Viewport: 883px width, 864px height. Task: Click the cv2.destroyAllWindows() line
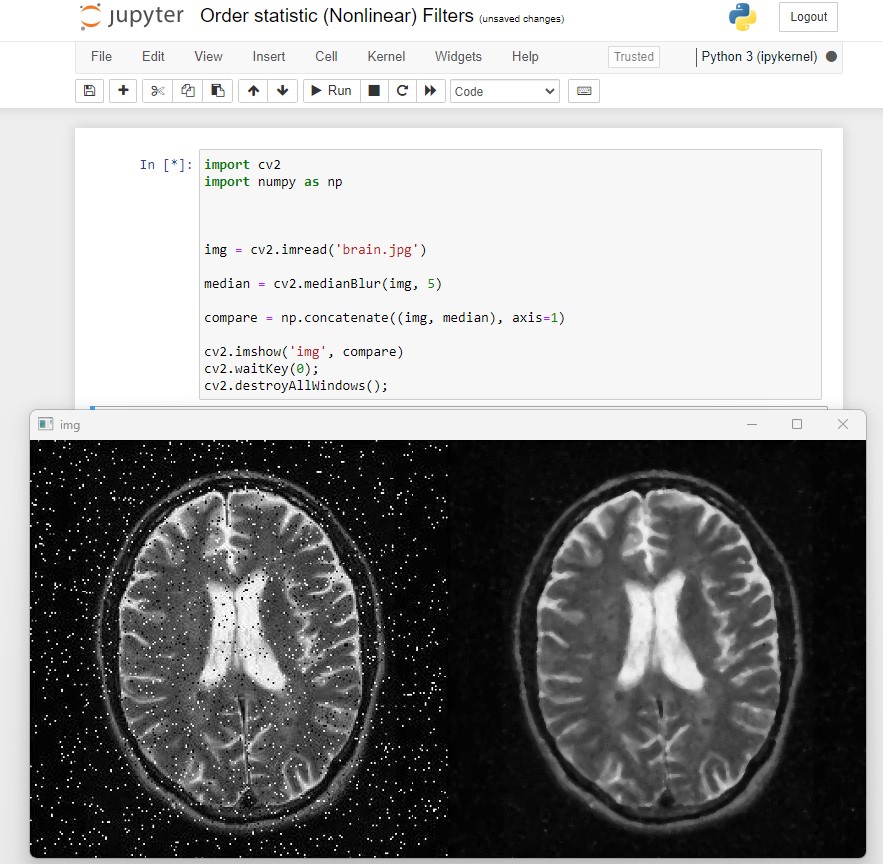(x=296, y=386)
